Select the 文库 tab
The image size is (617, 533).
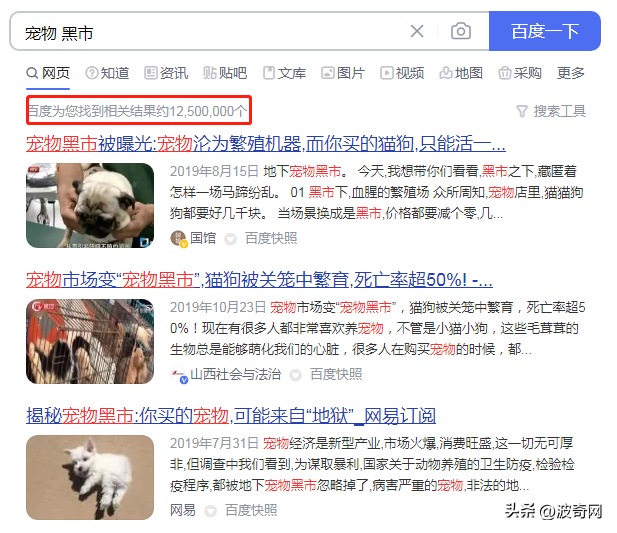[x=284, y=73]
